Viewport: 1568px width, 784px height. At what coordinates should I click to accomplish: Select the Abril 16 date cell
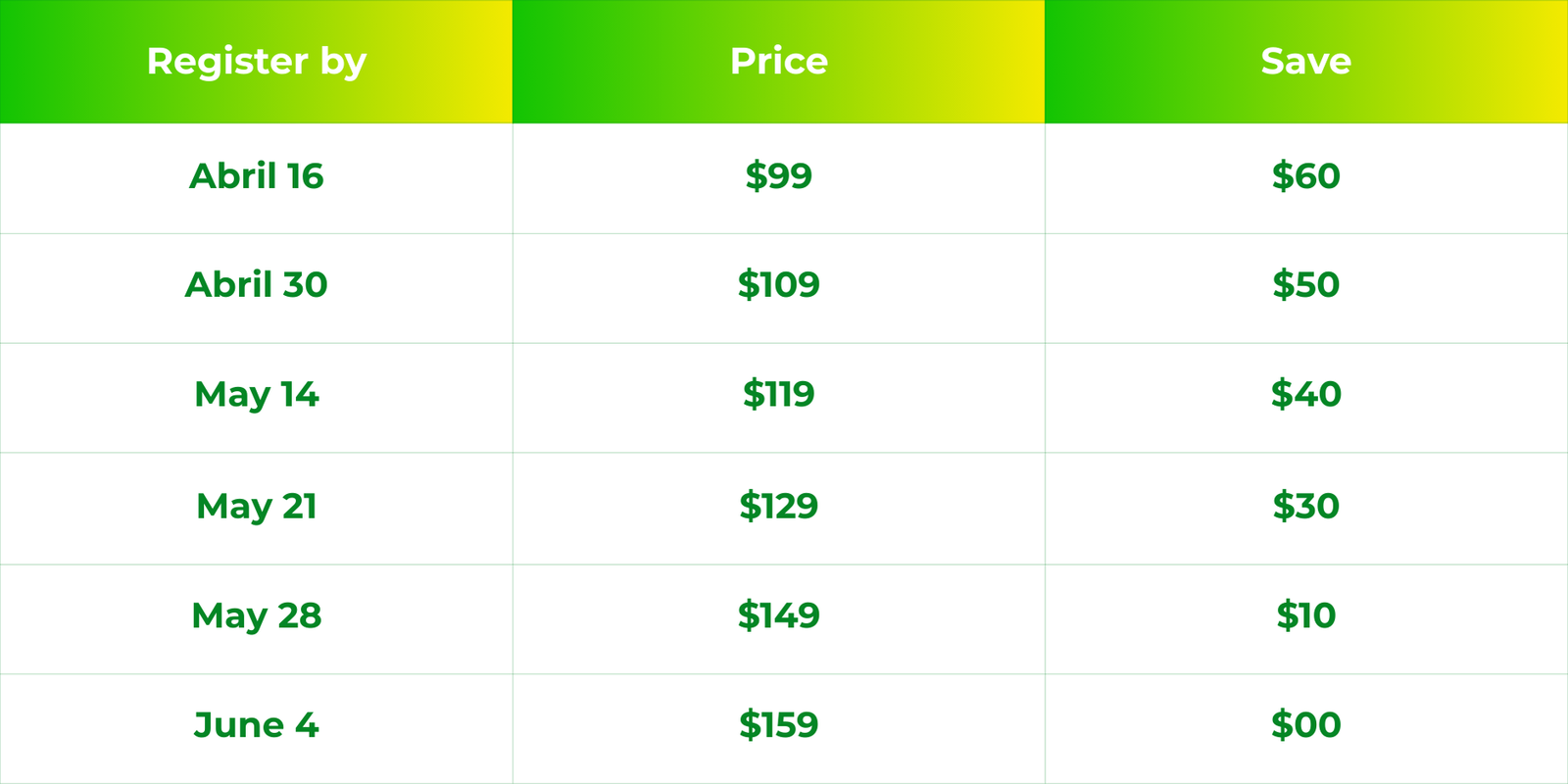(256, 178)
